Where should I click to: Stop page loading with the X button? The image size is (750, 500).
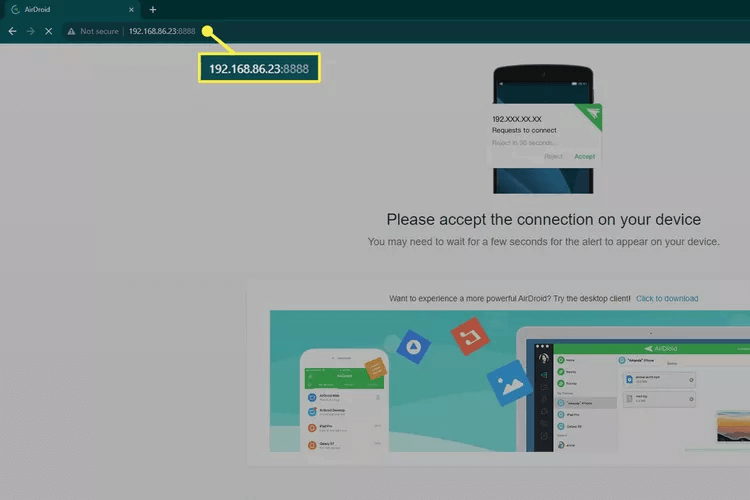(49, 31)
